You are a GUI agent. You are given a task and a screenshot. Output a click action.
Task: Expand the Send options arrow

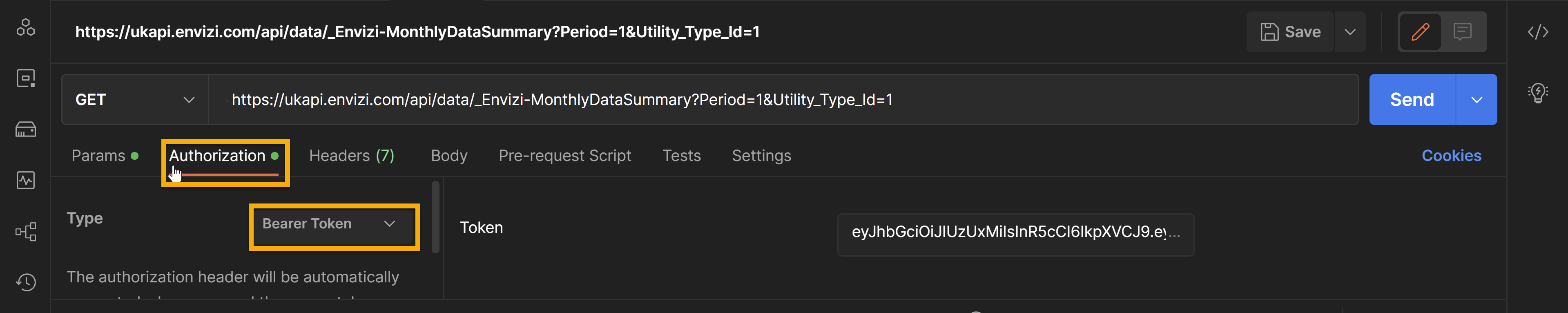(x=1476, y=99)
